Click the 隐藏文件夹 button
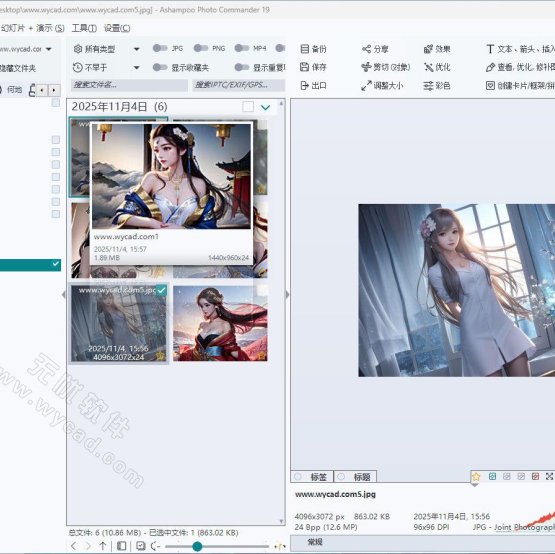The height and width of the screenshot is (554, 555). coord(18,68)
